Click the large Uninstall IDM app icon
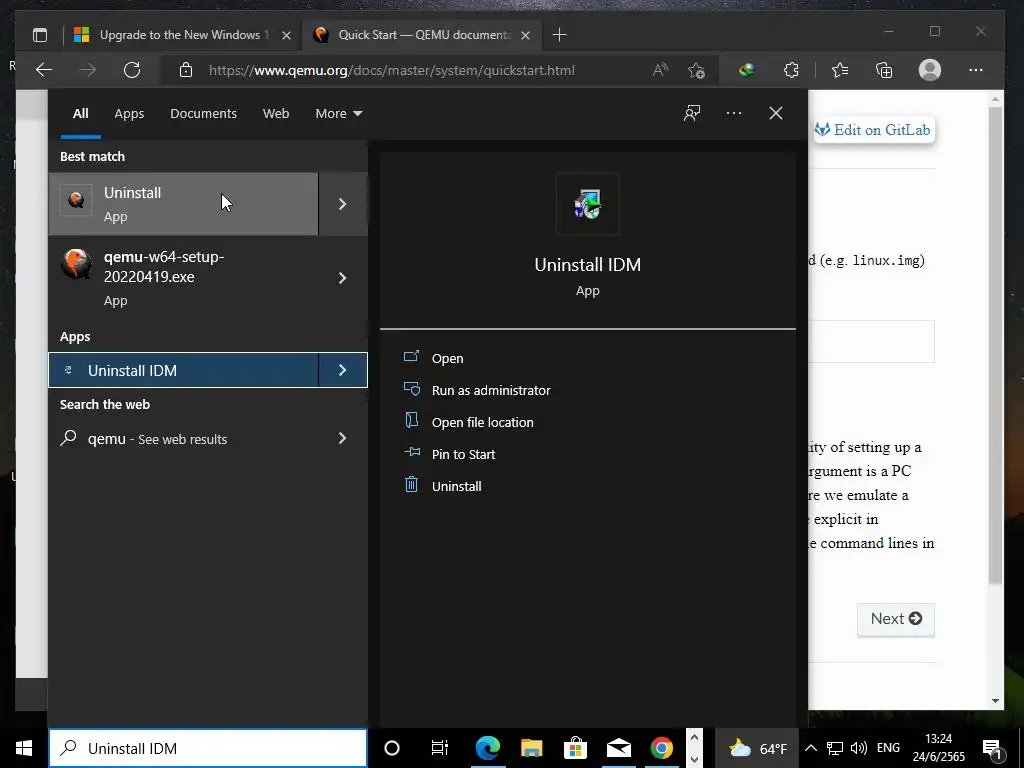This screenshot has height=768, width=1024. (588, 204)
